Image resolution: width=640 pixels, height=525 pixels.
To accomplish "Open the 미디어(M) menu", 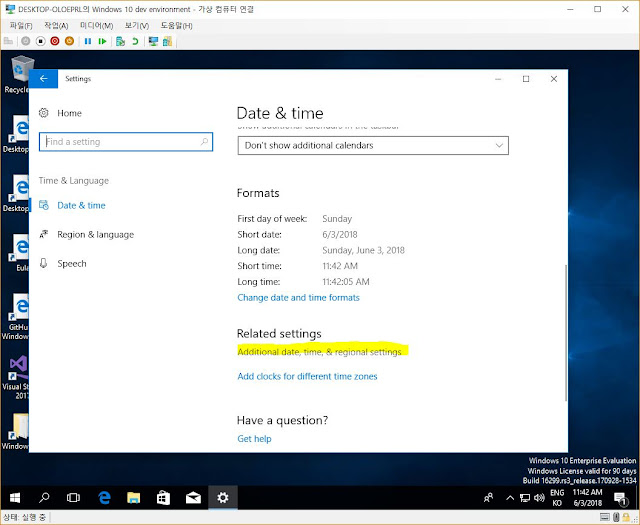I will (x=96, y=26).
